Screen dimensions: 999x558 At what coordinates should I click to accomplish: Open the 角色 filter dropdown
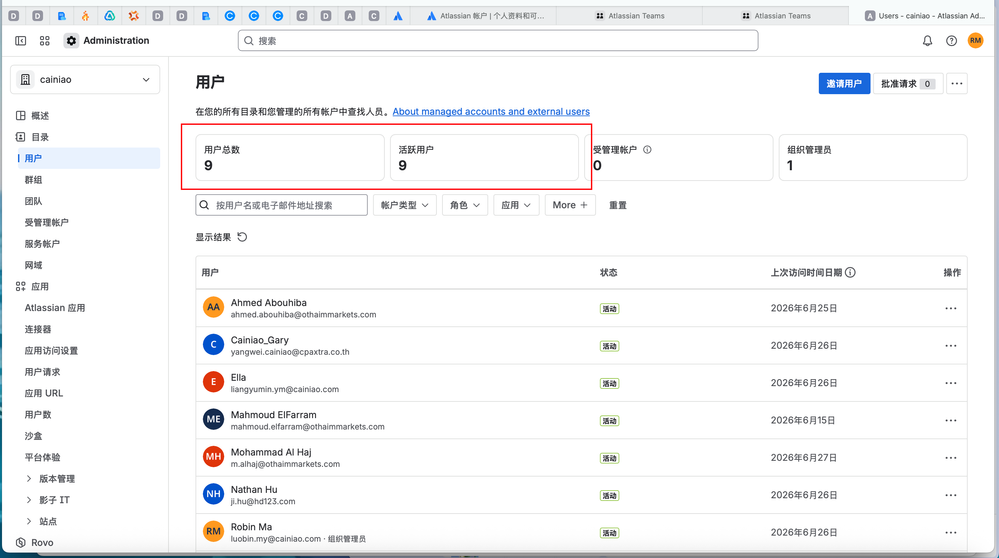tap(464, 205)
